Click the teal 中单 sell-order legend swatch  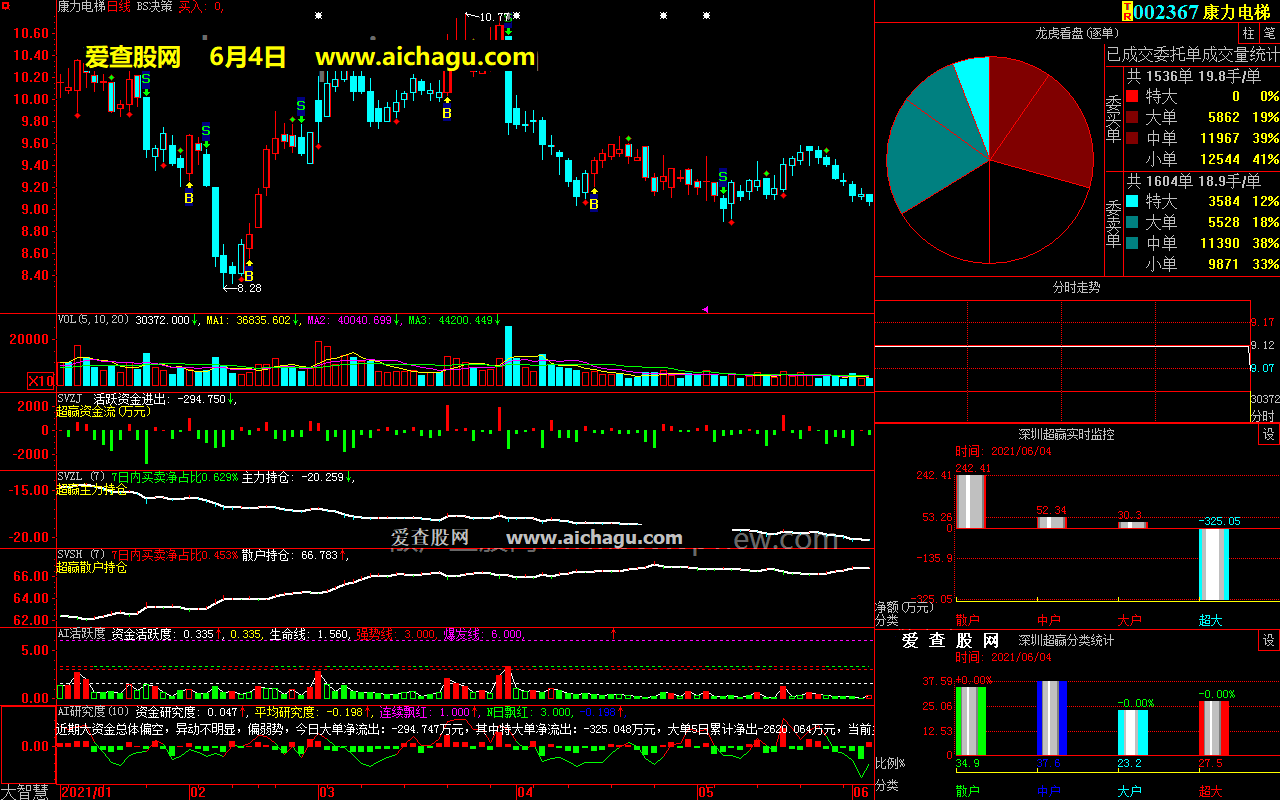click(x=1131, y=243)
